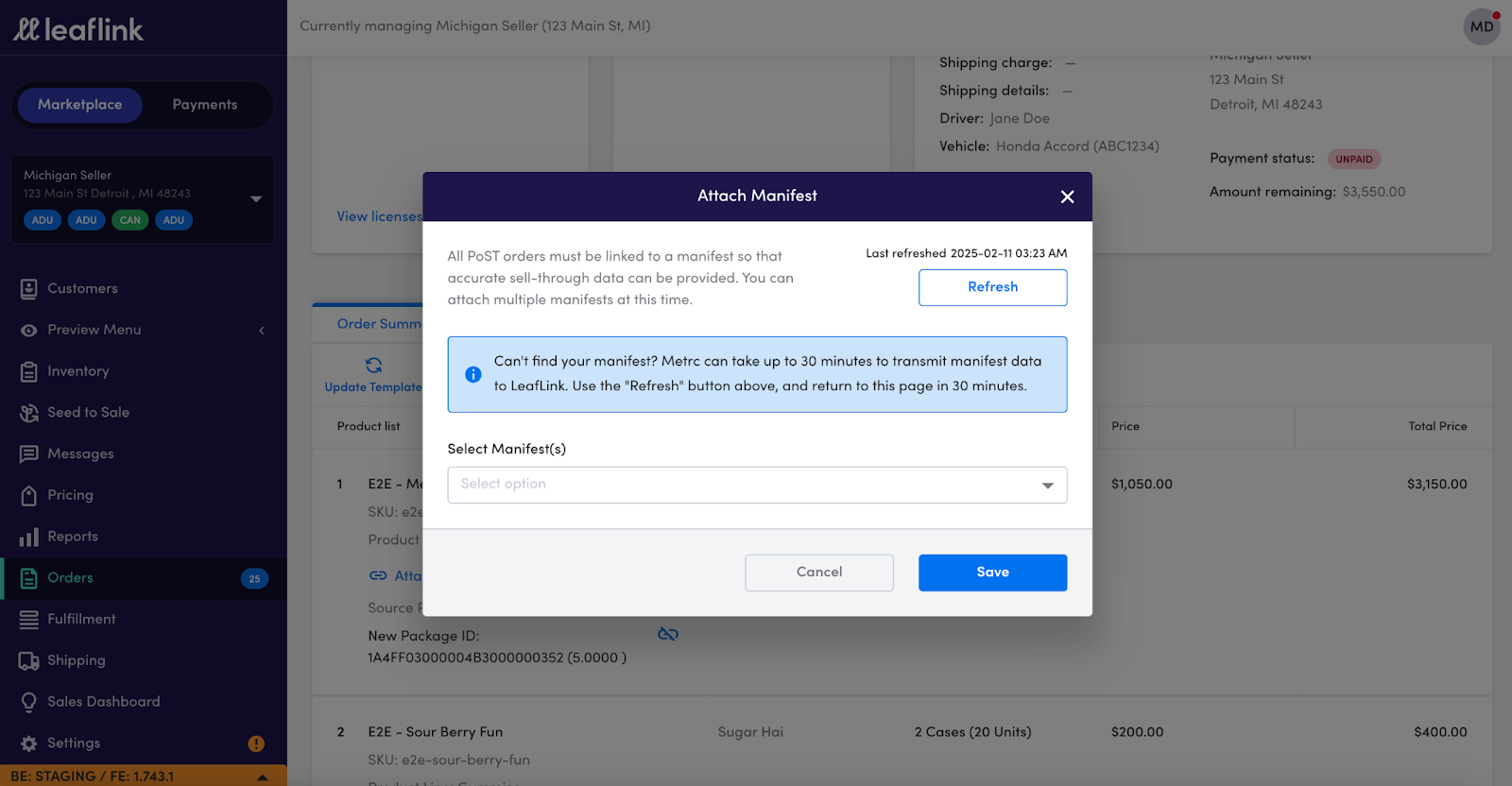Click the green CAN license badge
Viewport: 1512px width, 786px height.
[x=129, y=220]
